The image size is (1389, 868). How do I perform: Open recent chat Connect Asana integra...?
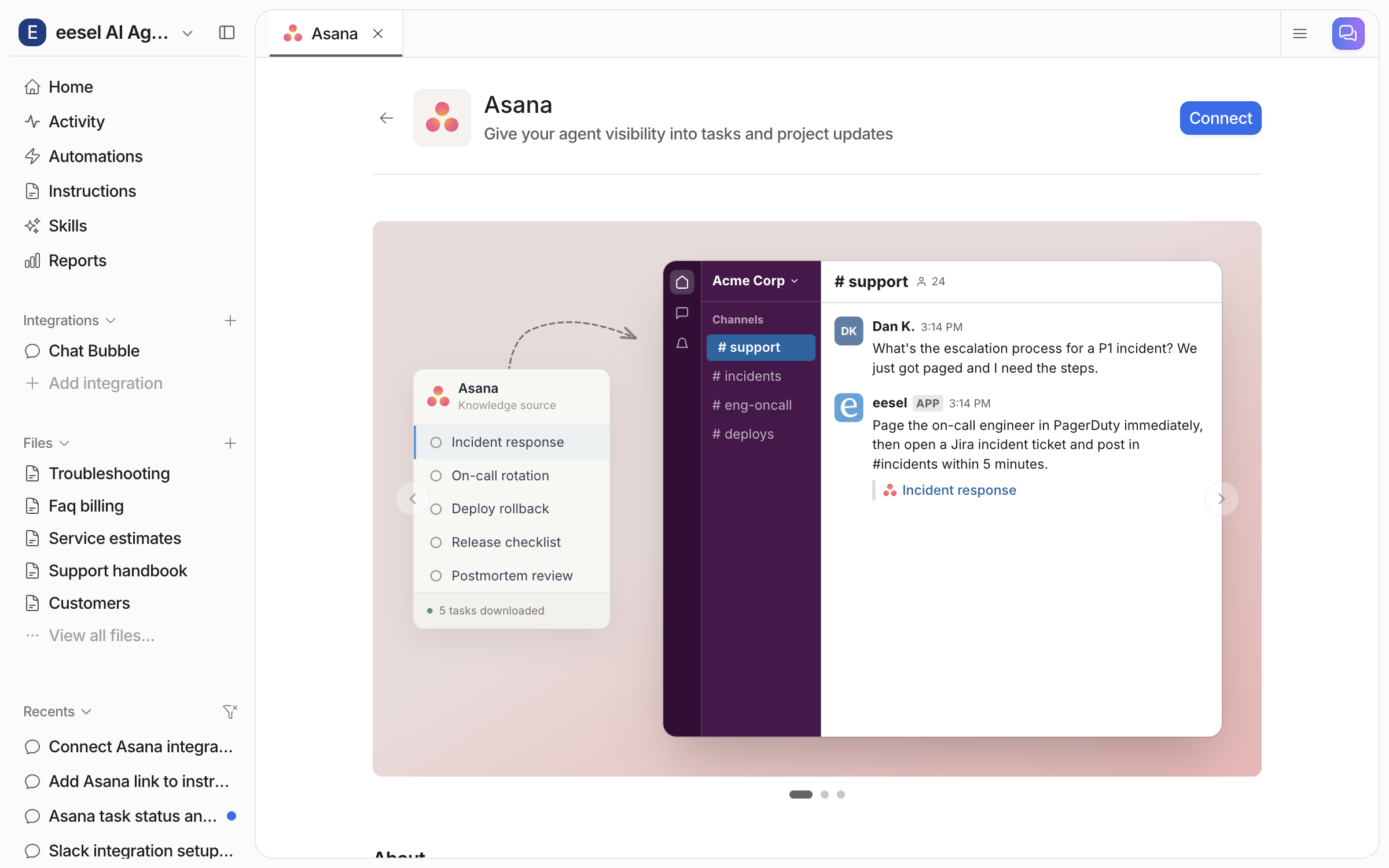point(128,746)
